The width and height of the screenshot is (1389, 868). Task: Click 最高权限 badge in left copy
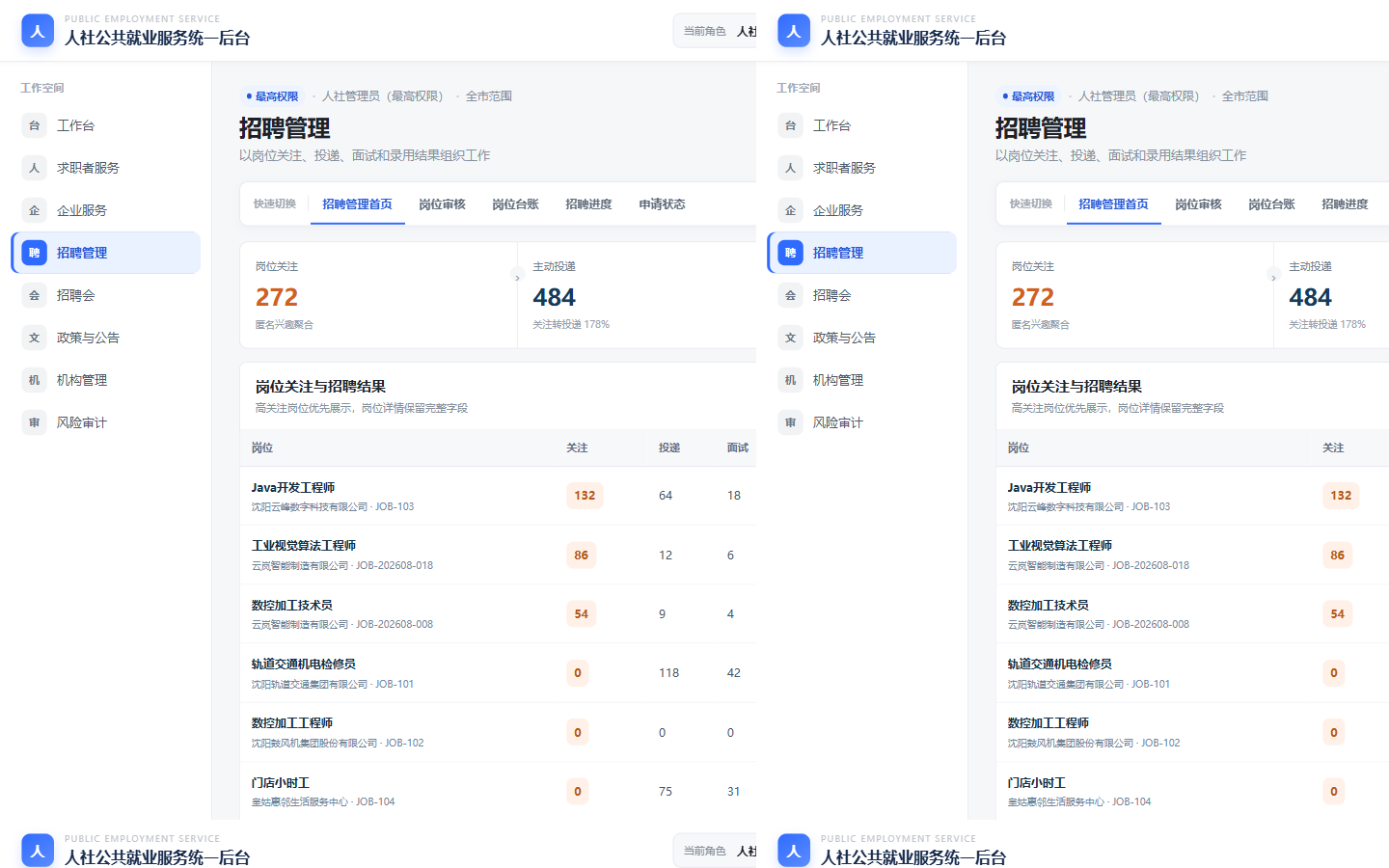coord(272,96)
